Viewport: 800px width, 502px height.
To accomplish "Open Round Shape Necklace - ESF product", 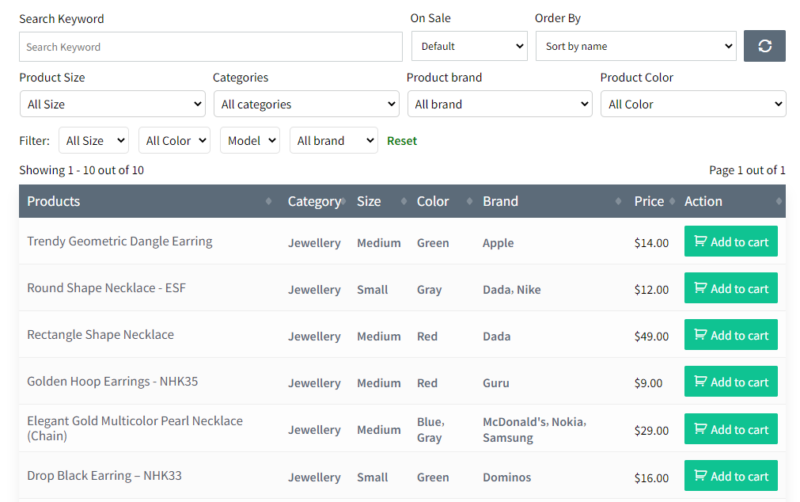I will pos(106,288).
